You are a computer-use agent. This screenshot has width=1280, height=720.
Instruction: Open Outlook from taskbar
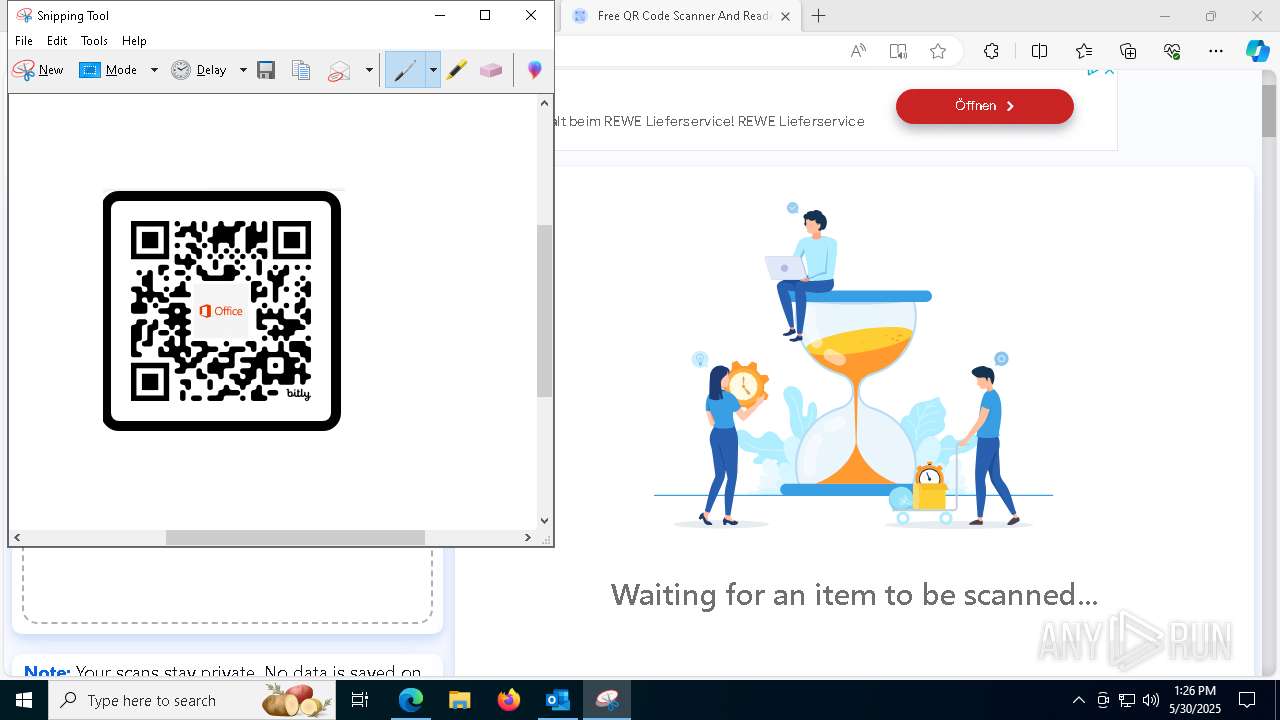pos(558,700)
